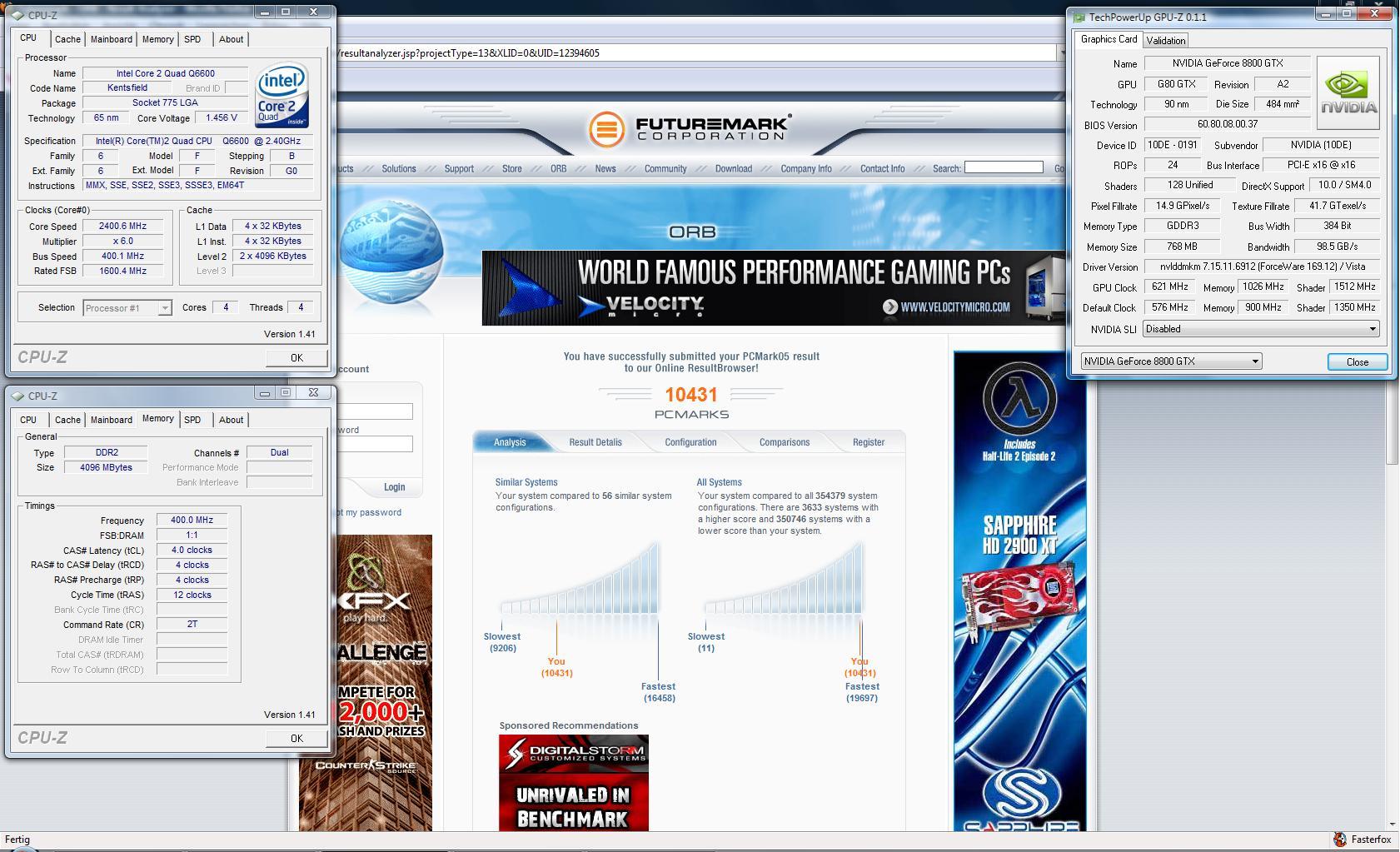Click forgot my password link
The width and height of the screenshot is (1400, 852).
tap(367, 512)
